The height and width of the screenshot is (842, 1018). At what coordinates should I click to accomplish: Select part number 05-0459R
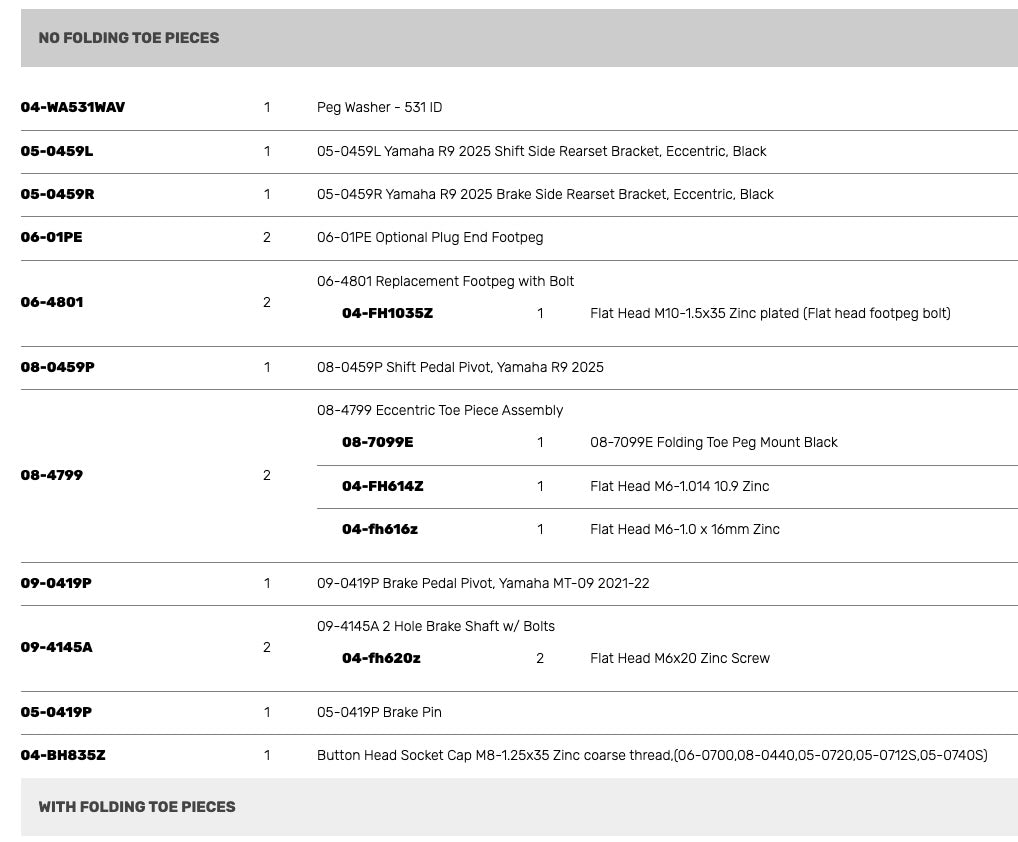tap(58, 193)
